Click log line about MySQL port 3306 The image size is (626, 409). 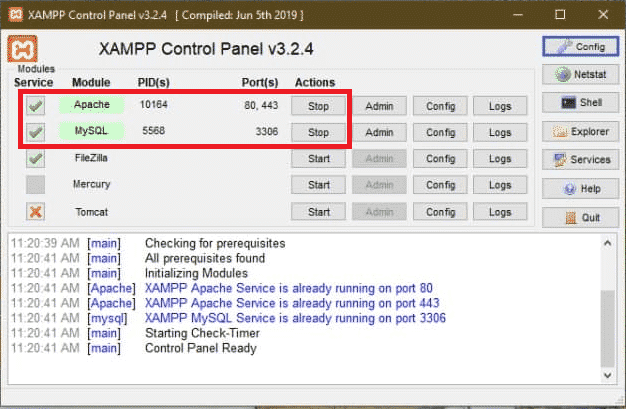295,318
